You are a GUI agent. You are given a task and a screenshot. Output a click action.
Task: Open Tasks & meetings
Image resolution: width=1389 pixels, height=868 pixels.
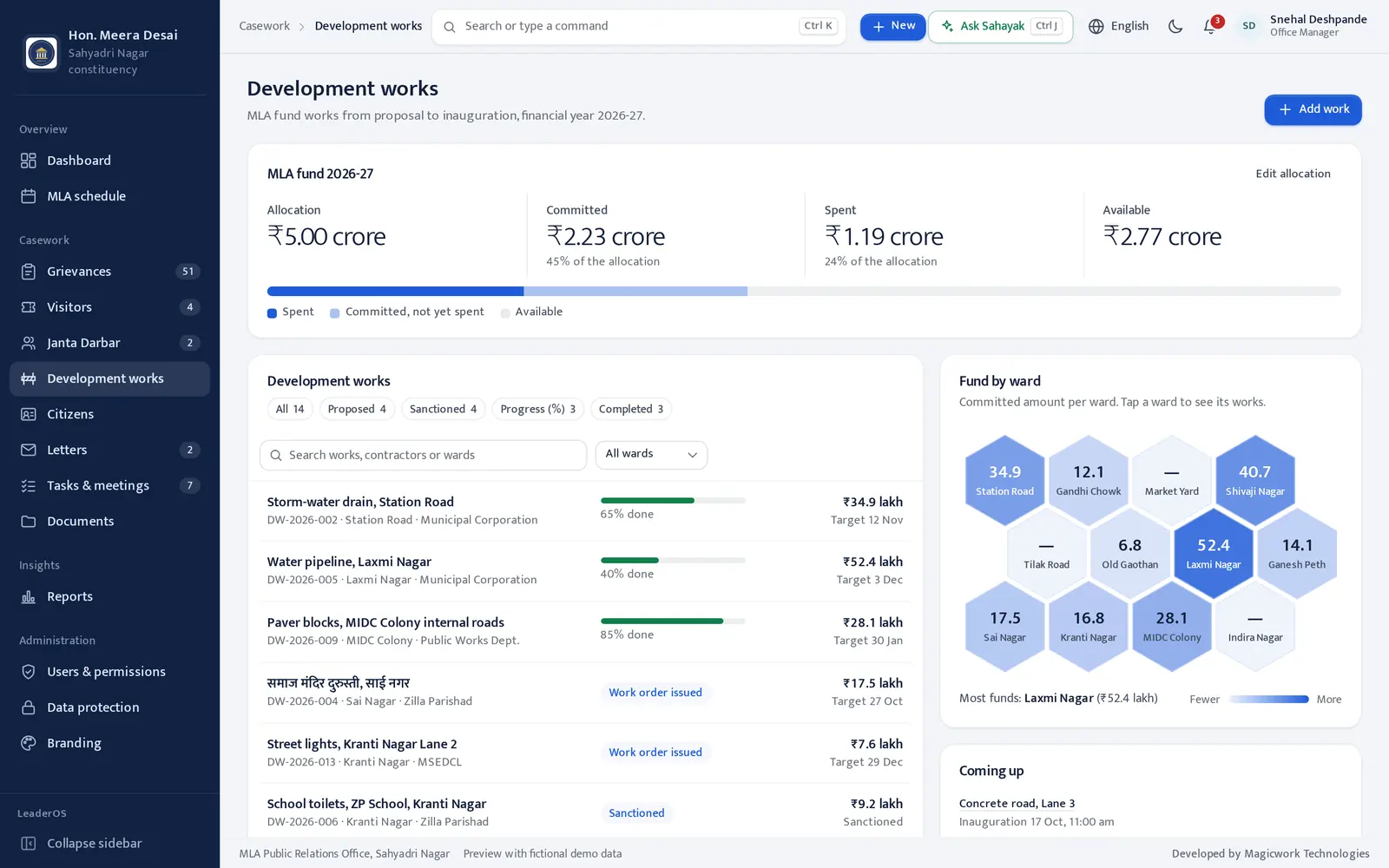pos(109,485)
